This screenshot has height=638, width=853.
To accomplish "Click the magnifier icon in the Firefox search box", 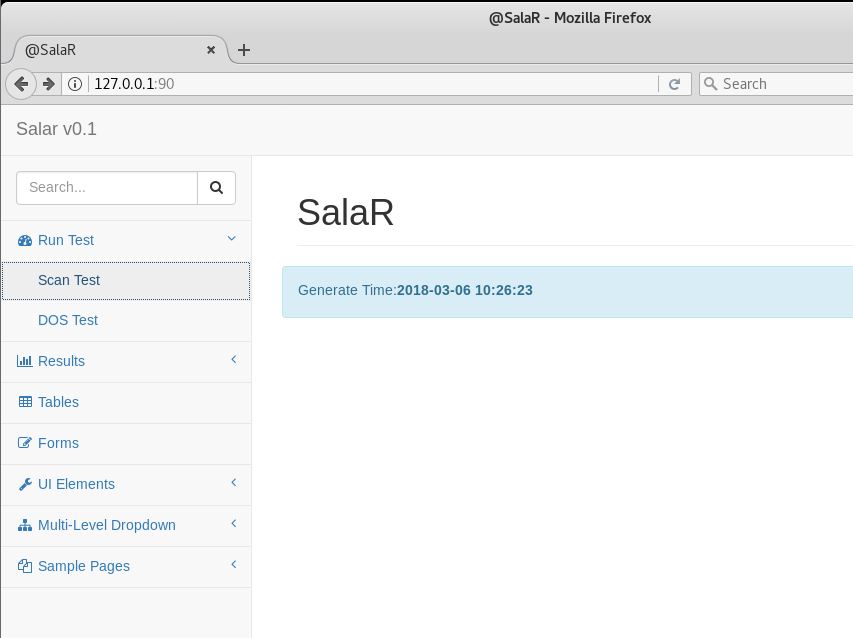I will pyautogui.click(x=710, y=84).
